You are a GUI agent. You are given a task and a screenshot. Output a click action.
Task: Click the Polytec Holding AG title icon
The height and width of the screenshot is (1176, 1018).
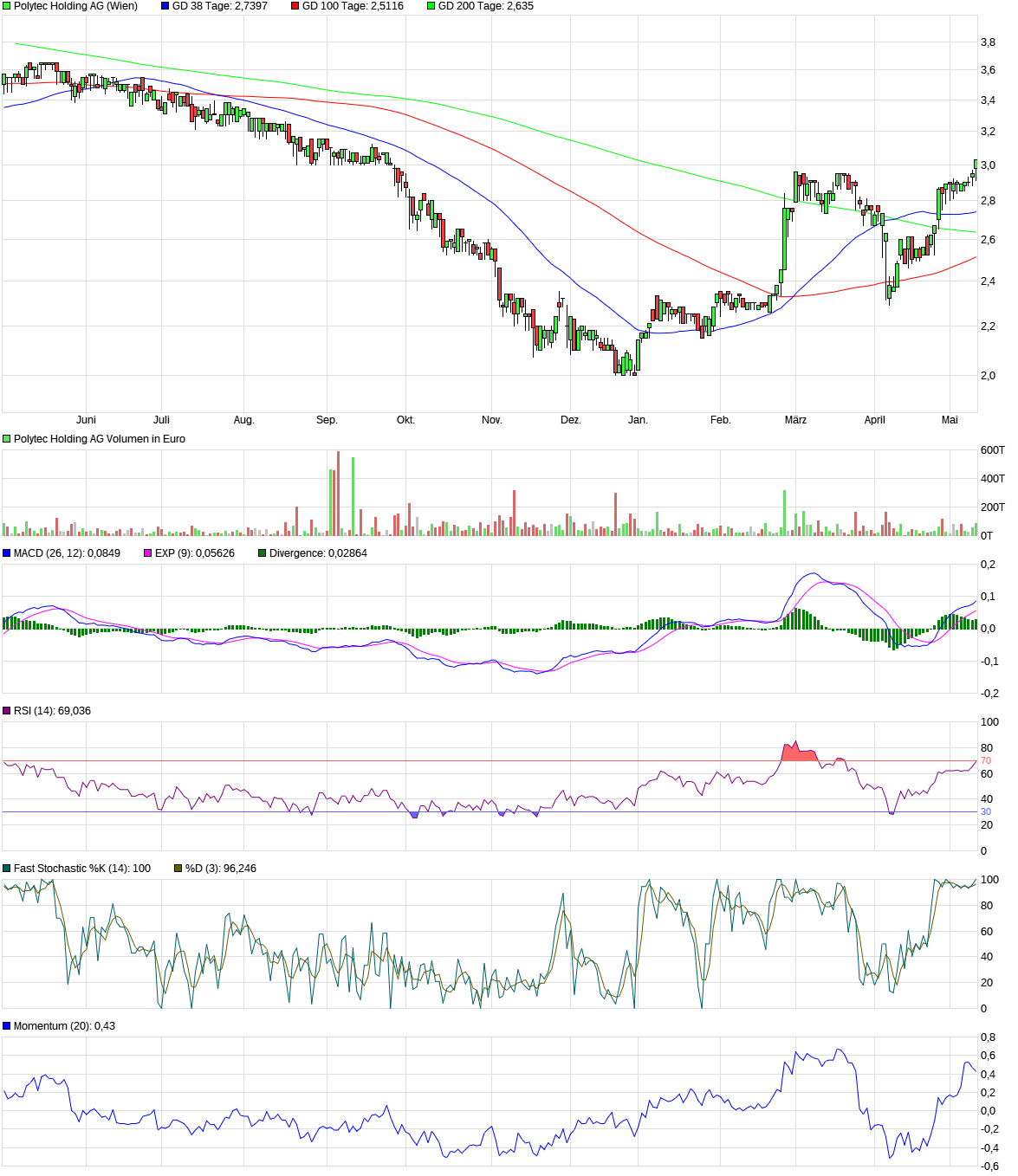(5, 6)
